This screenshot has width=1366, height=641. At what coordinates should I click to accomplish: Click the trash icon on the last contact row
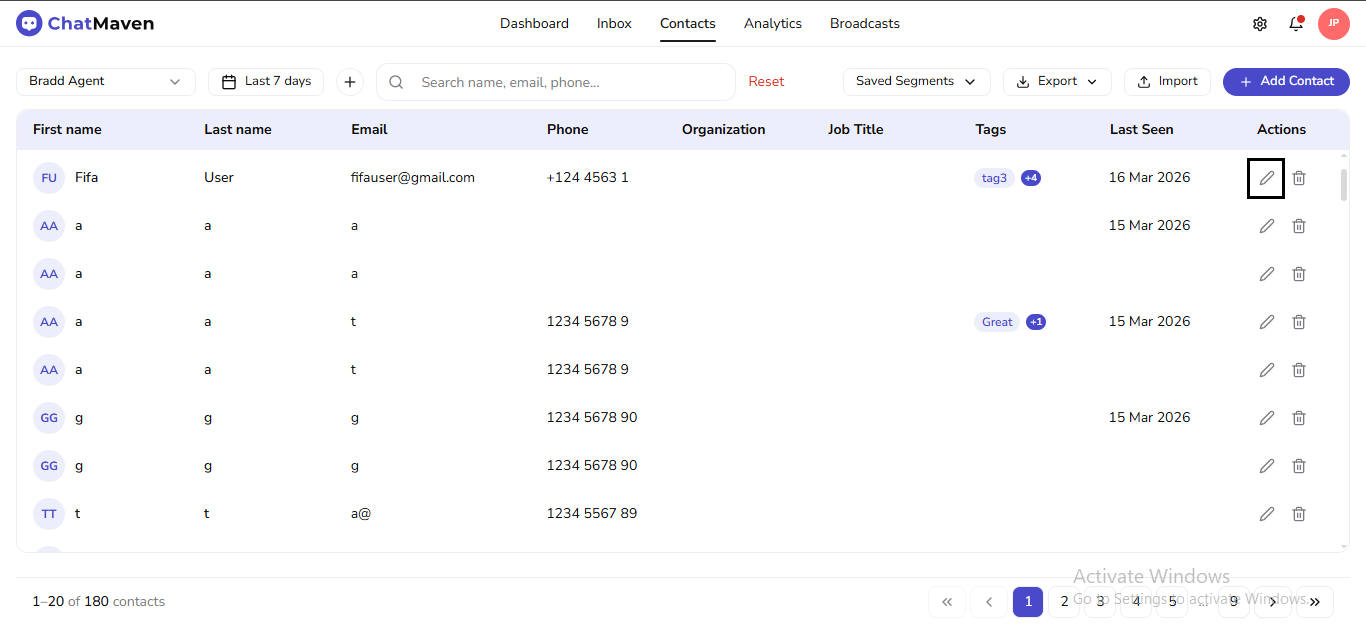coord(1299,513)
